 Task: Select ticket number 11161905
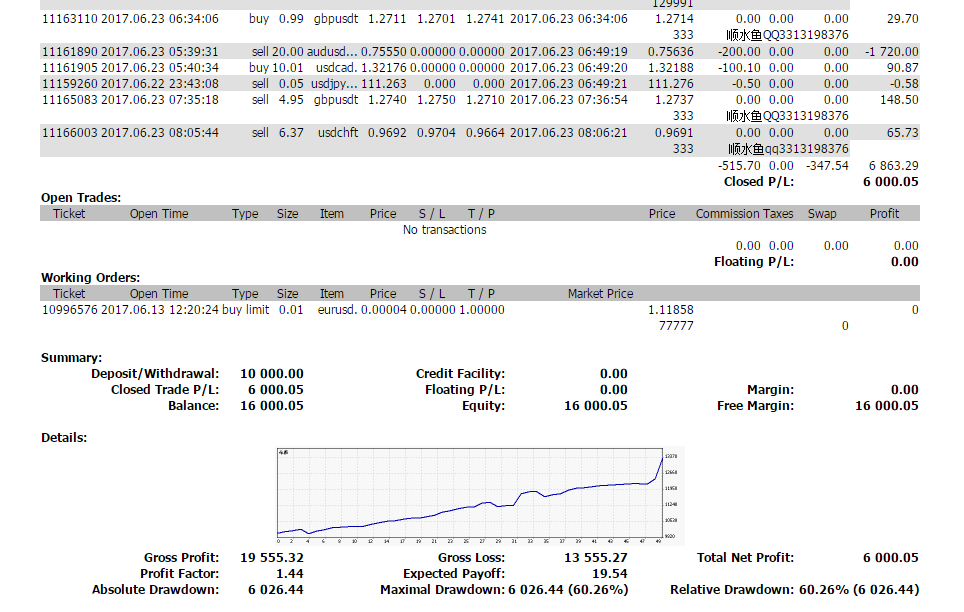69,68
